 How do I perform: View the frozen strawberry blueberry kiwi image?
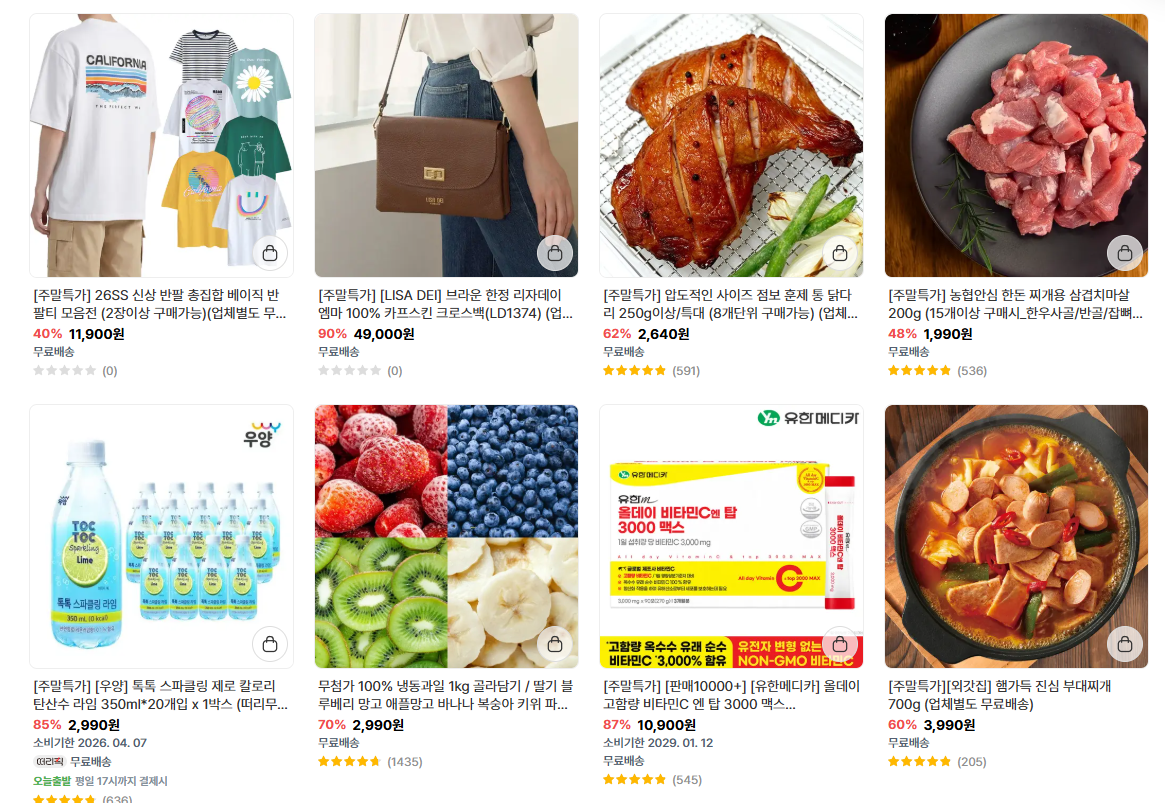(447, 536)
